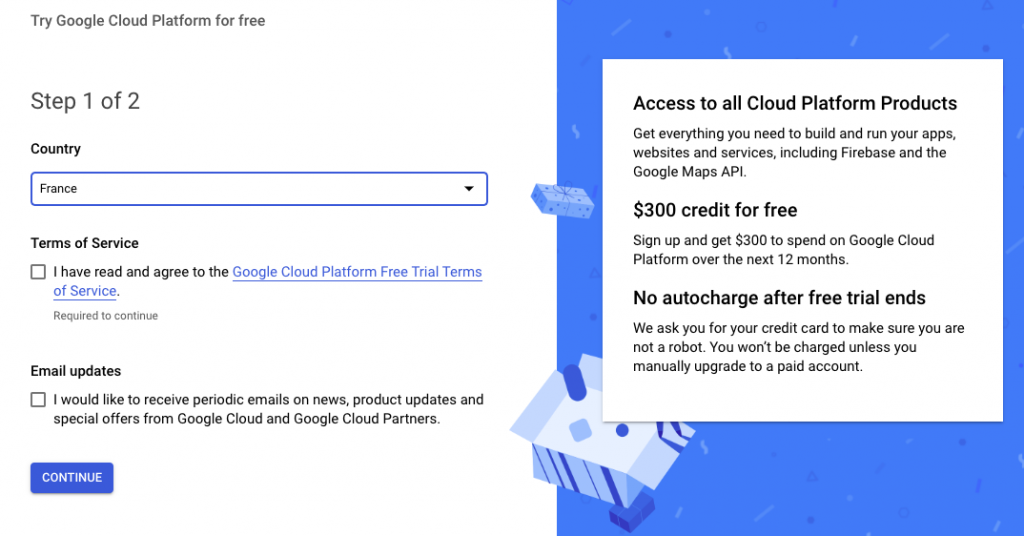Click the periodic emails description text
This screenshot has width=1024, height=536.
coord(268,409)
